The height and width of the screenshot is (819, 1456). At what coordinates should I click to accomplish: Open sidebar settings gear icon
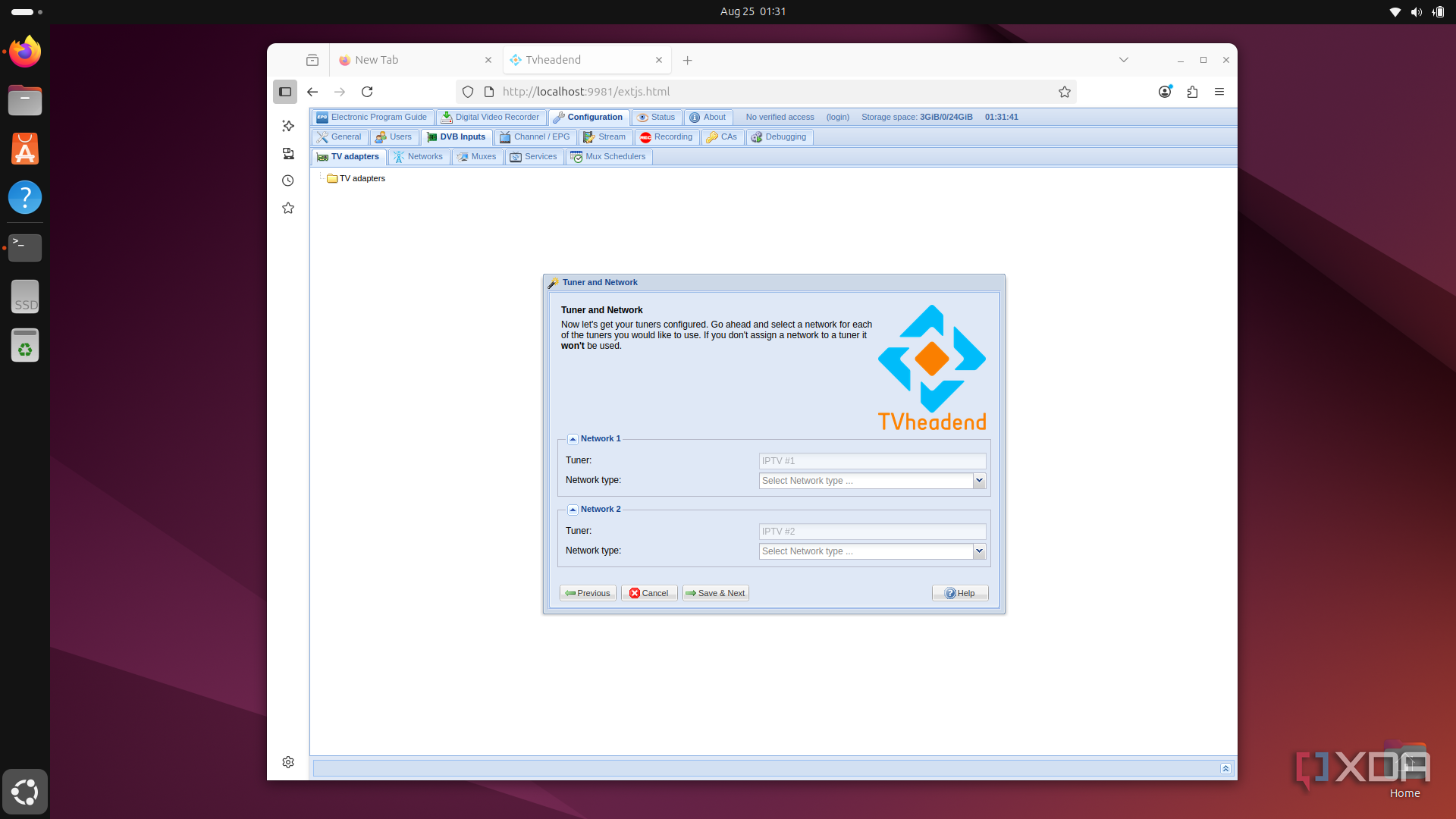coord(288,762)
